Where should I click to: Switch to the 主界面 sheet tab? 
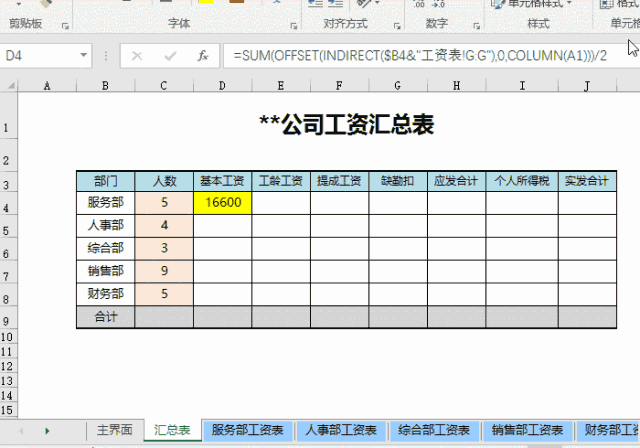coord(115,430)
